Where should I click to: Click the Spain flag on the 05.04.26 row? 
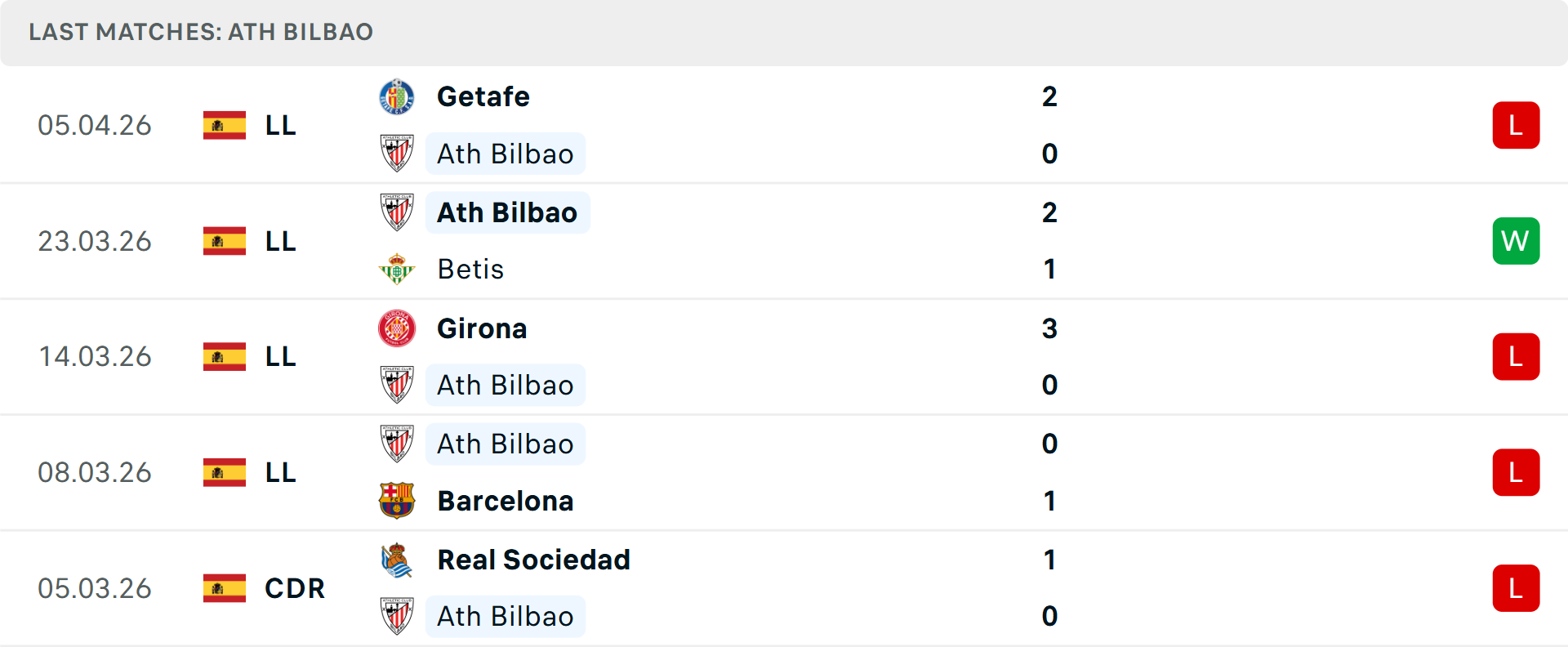223,125
